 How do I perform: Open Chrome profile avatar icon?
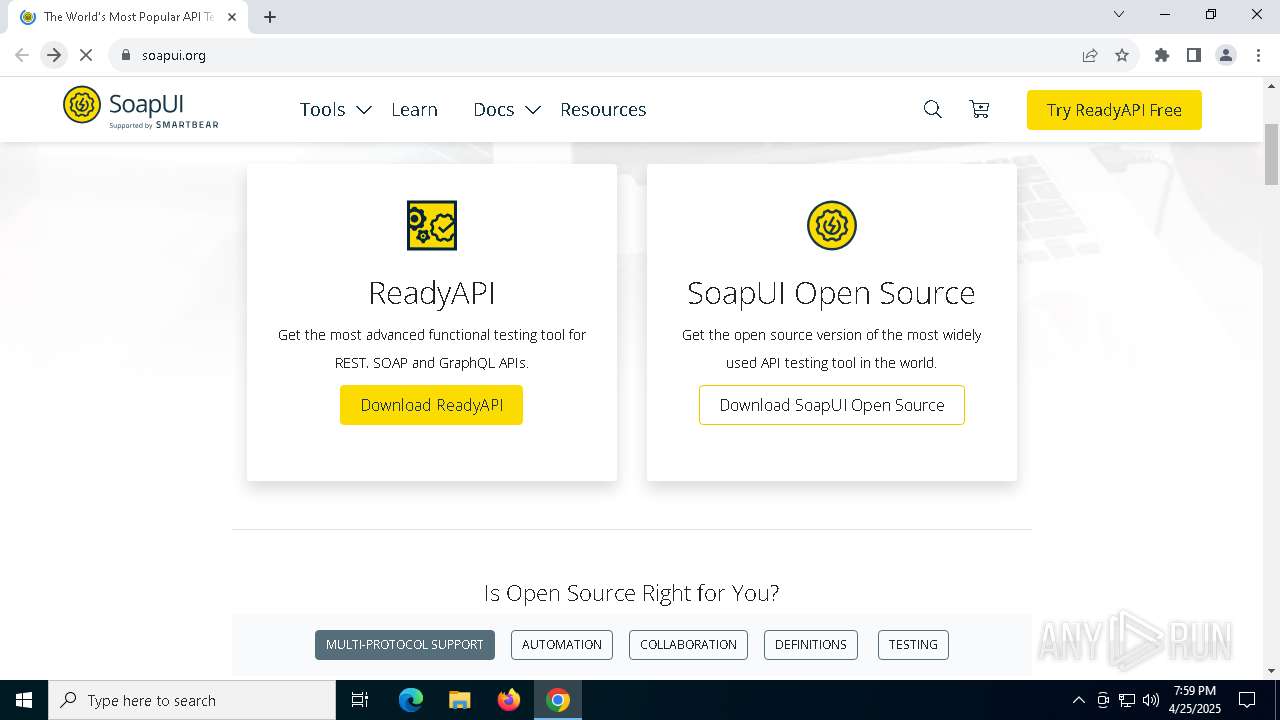point(1226,55)
